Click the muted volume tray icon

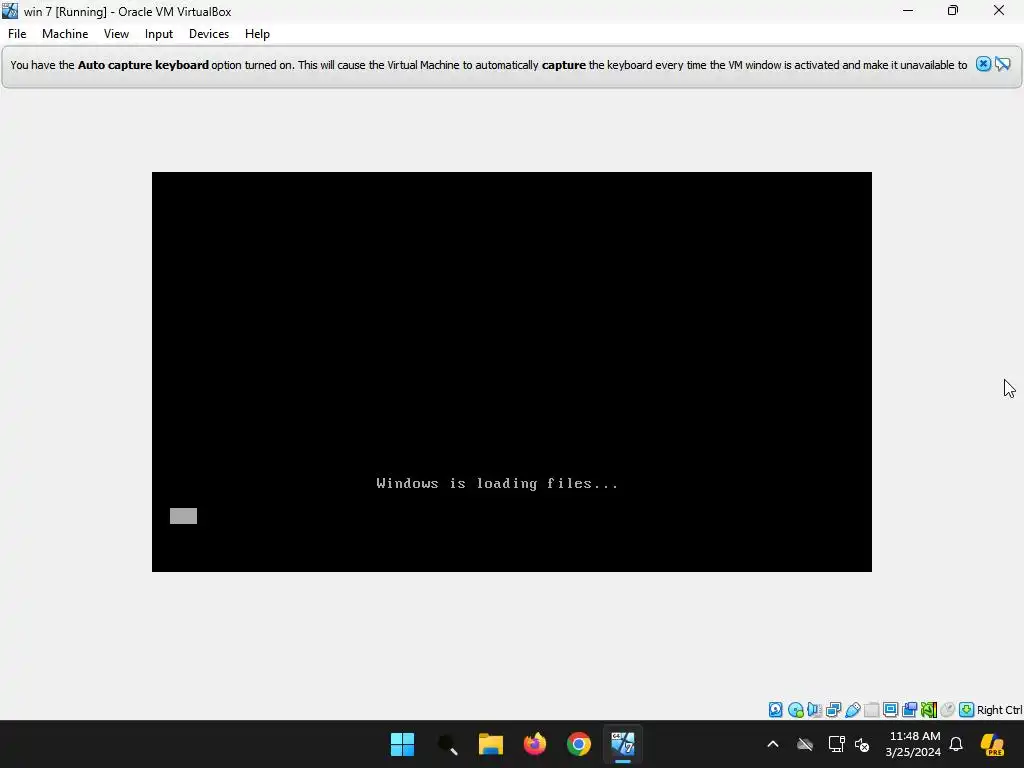862,744
